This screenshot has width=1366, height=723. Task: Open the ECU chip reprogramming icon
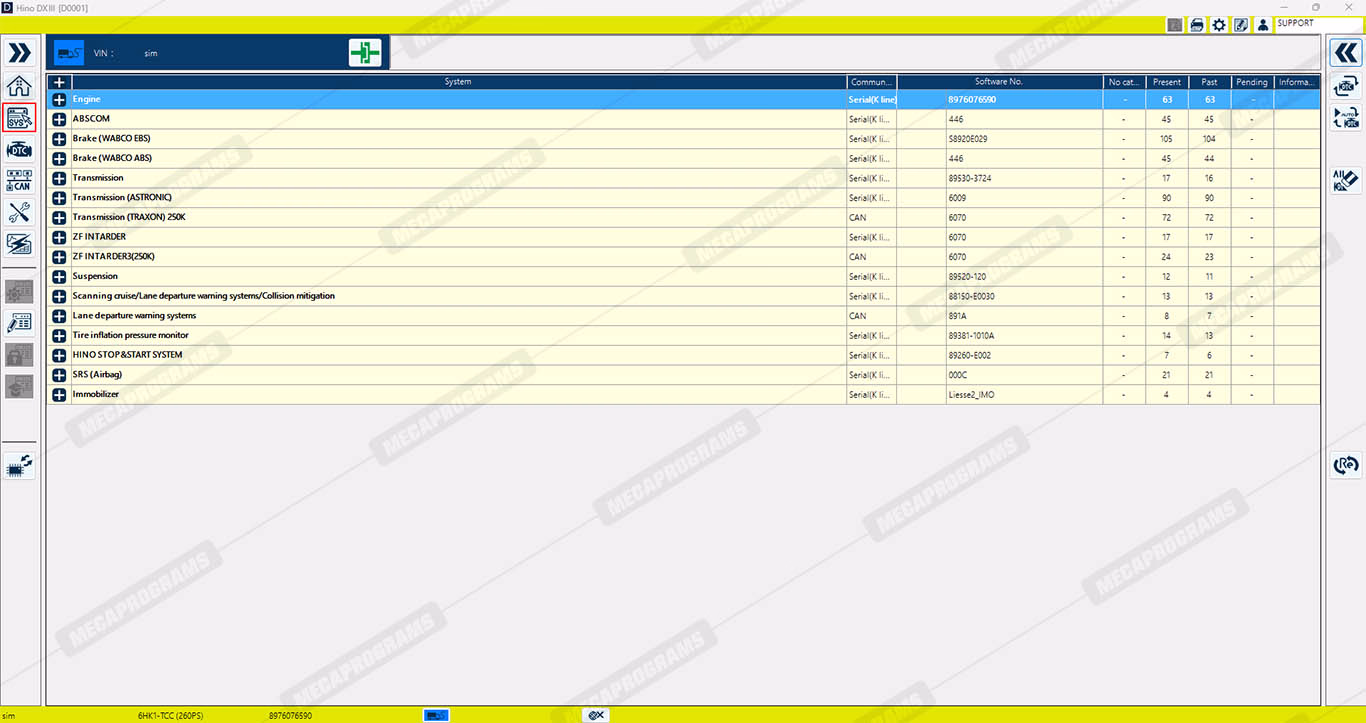[19, 466]
